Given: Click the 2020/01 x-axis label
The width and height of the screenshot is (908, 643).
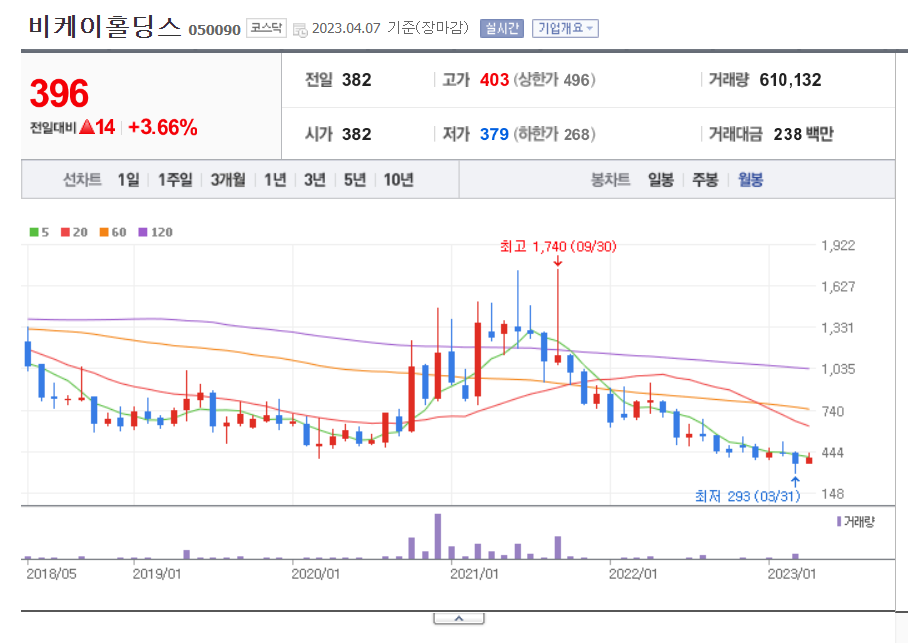Looking at the screenshot, I should [316, 574].
